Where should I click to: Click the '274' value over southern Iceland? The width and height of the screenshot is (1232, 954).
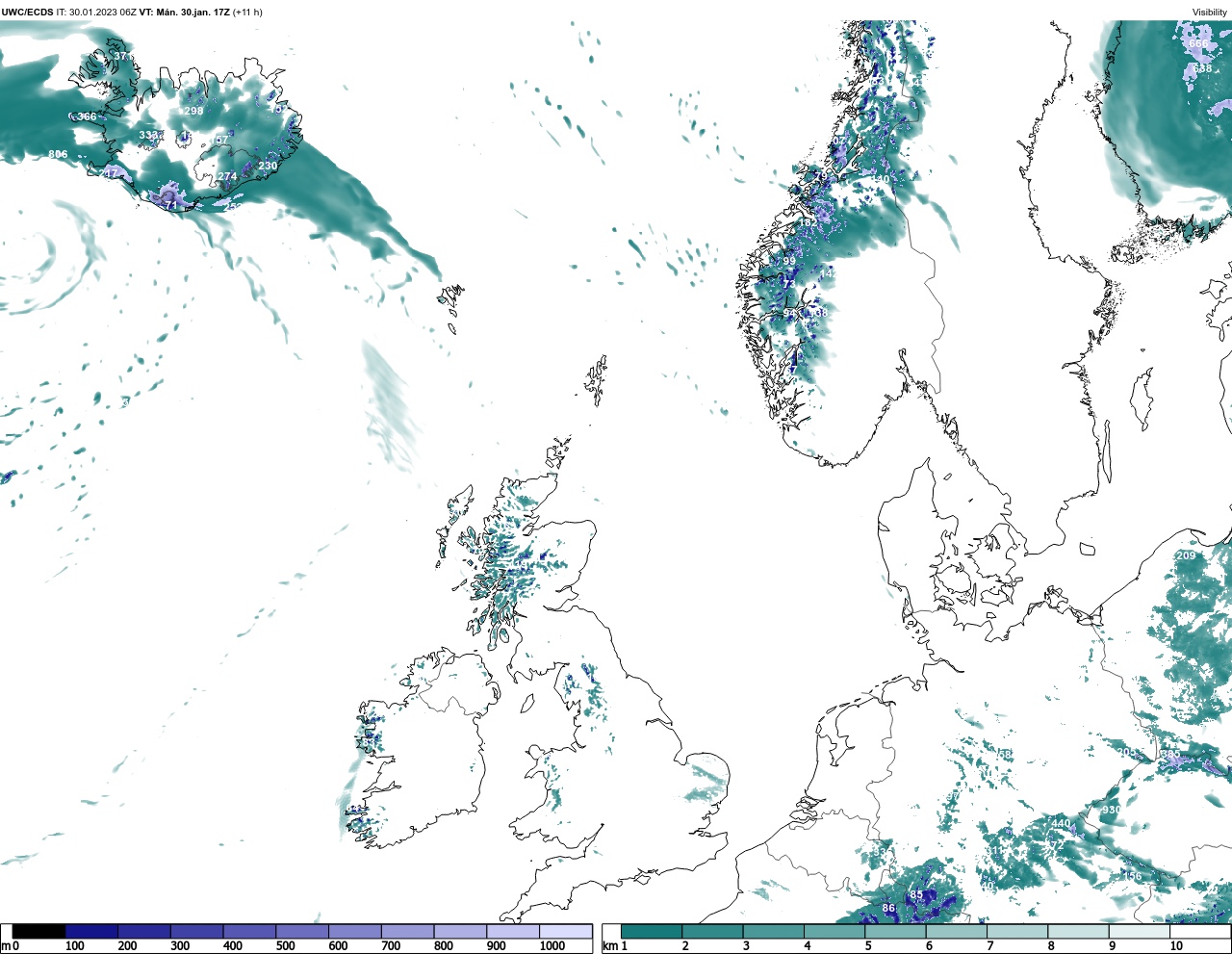point(227,177)
